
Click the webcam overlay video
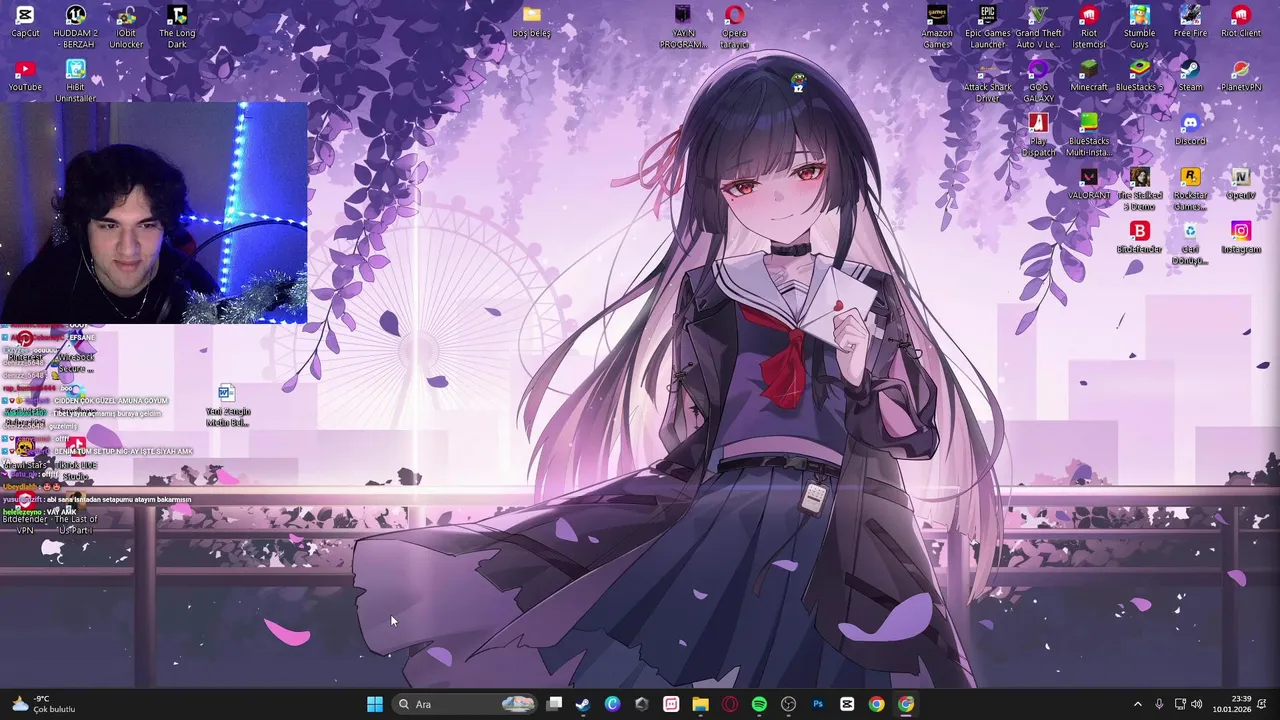coord(154,213)
